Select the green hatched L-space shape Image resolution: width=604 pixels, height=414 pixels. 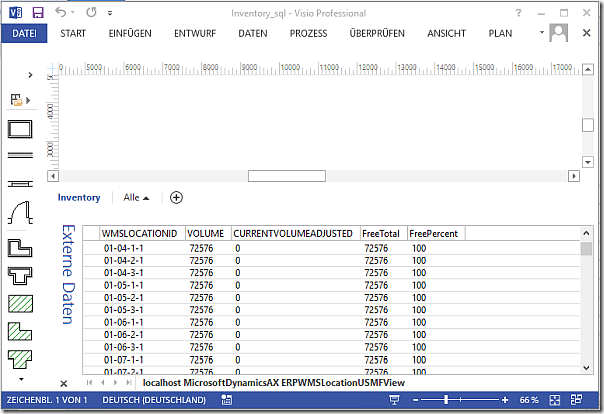pos(20,332)
